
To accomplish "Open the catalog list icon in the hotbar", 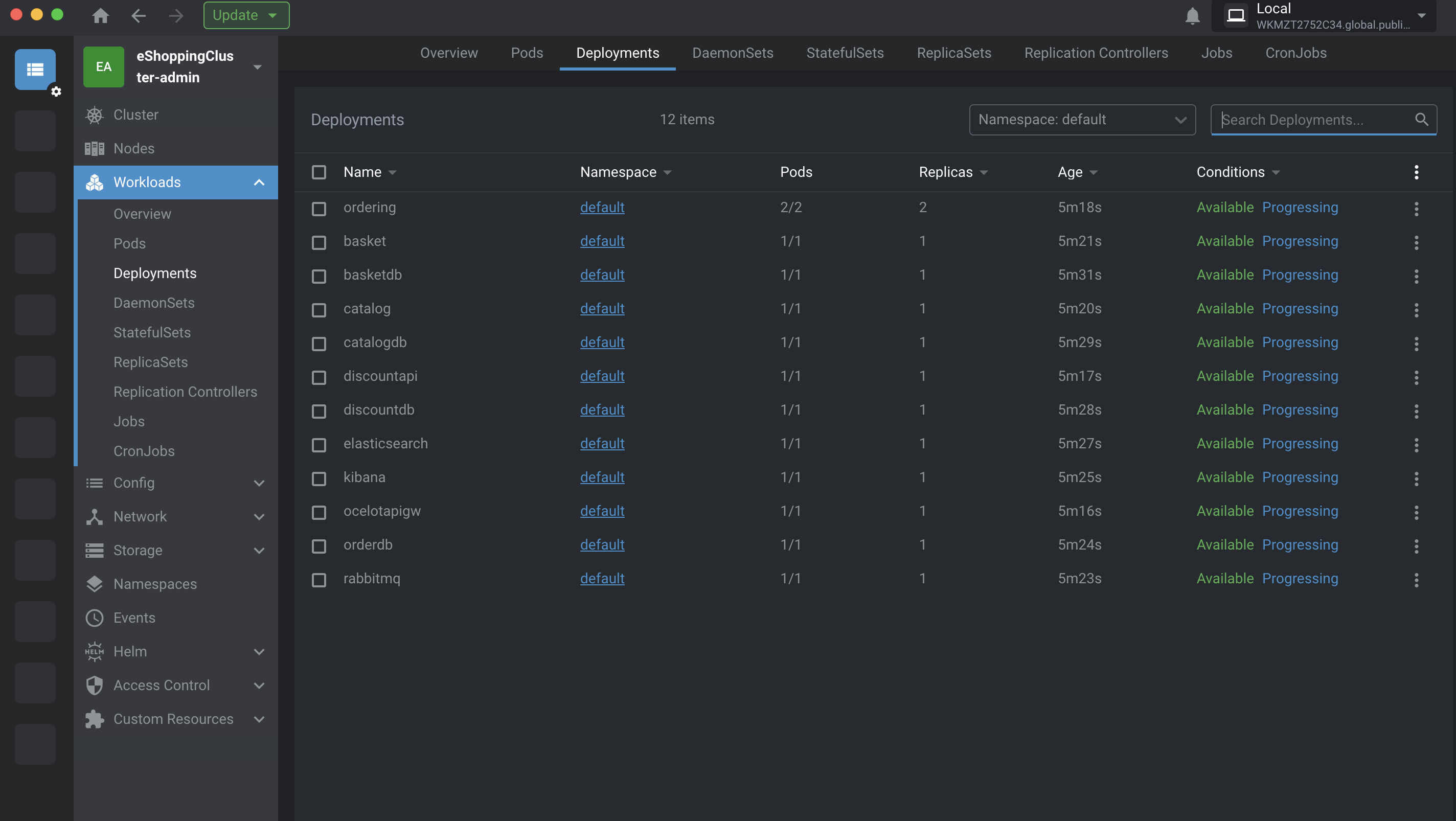I will 35,69.
